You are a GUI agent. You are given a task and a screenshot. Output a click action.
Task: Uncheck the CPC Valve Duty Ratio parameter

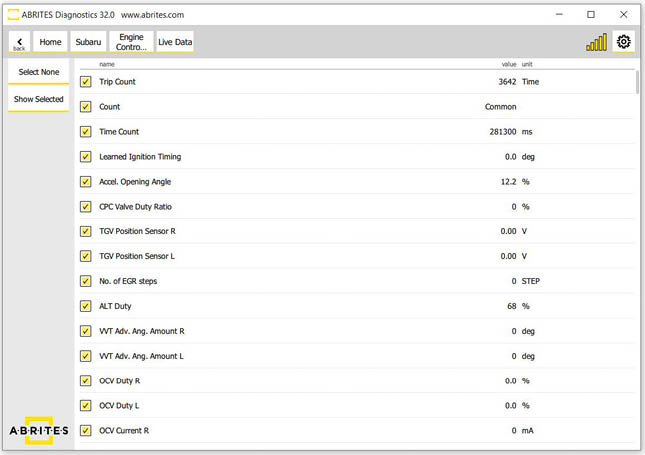[x=86, y=207]
